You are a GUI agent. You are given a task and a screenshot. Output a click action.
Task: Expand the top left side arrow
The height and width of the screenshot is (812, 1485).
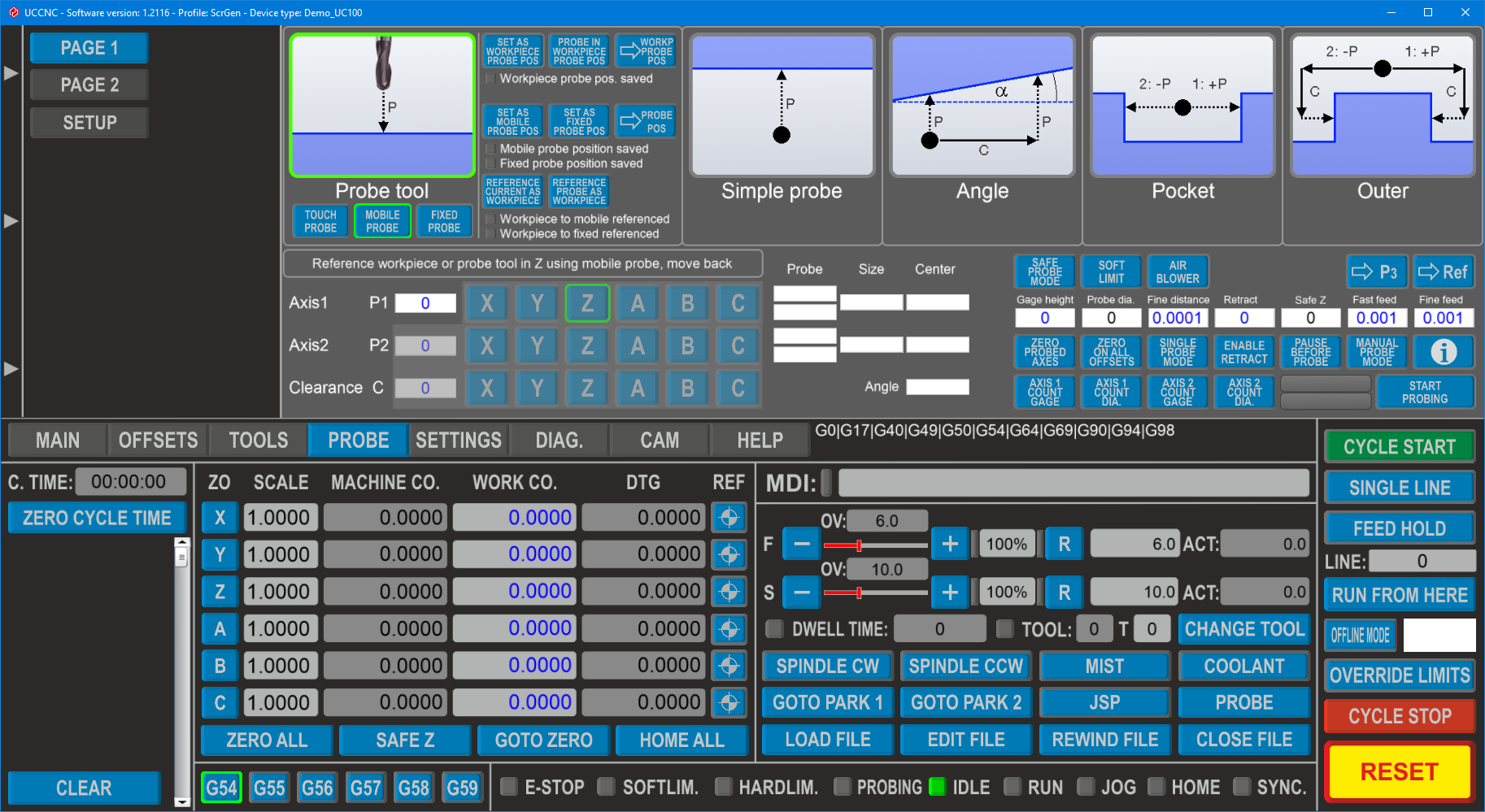point(11,73)
